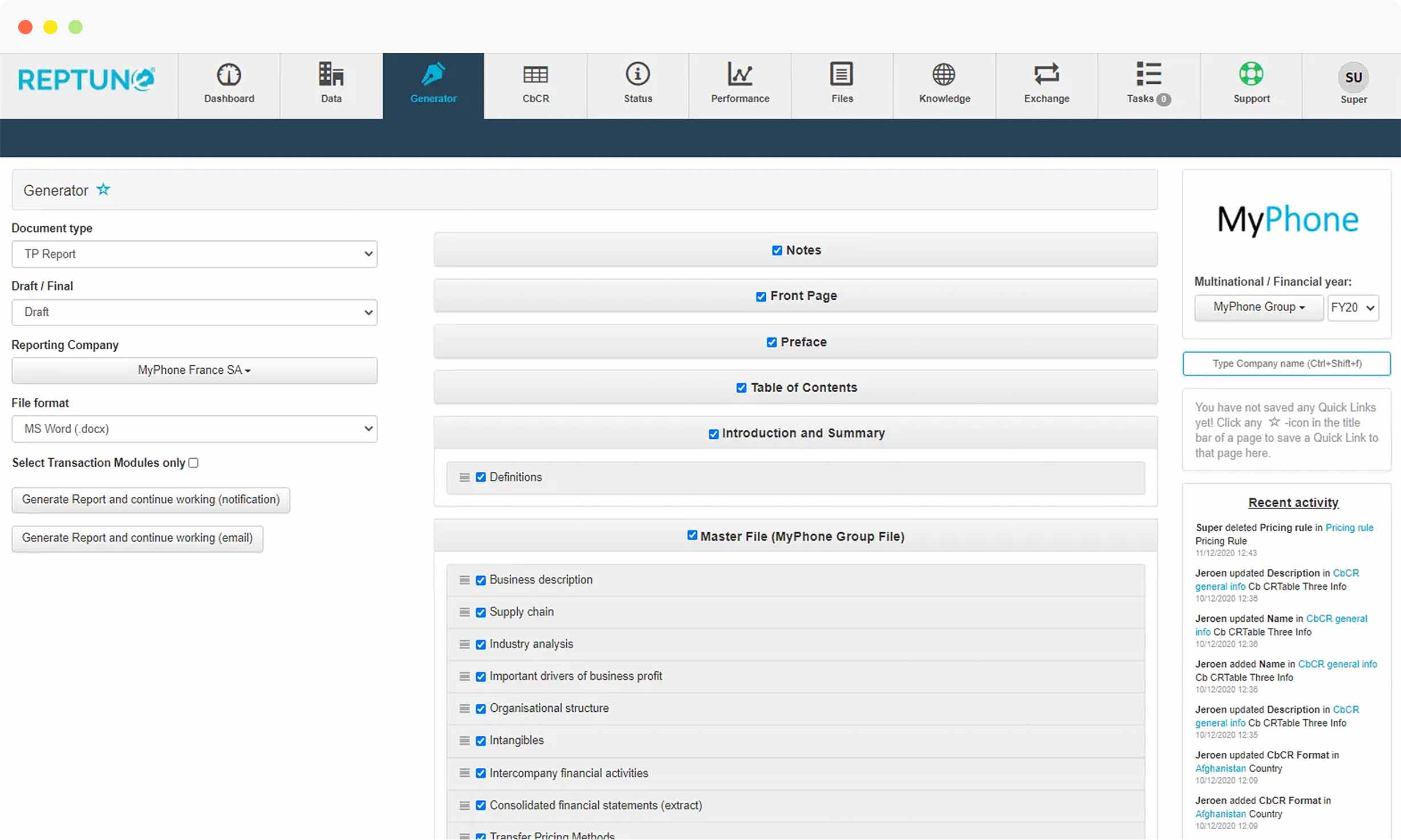Screen dimensions: 1401x840
Task: Open the Document type dropdown
Action: point(194,254)
